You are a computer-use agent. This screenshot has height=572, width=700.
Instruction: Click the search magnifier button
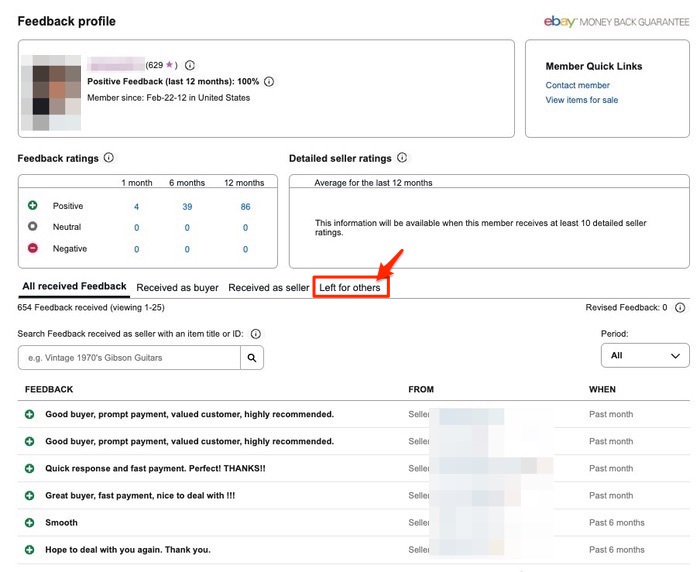pos(252,357)
